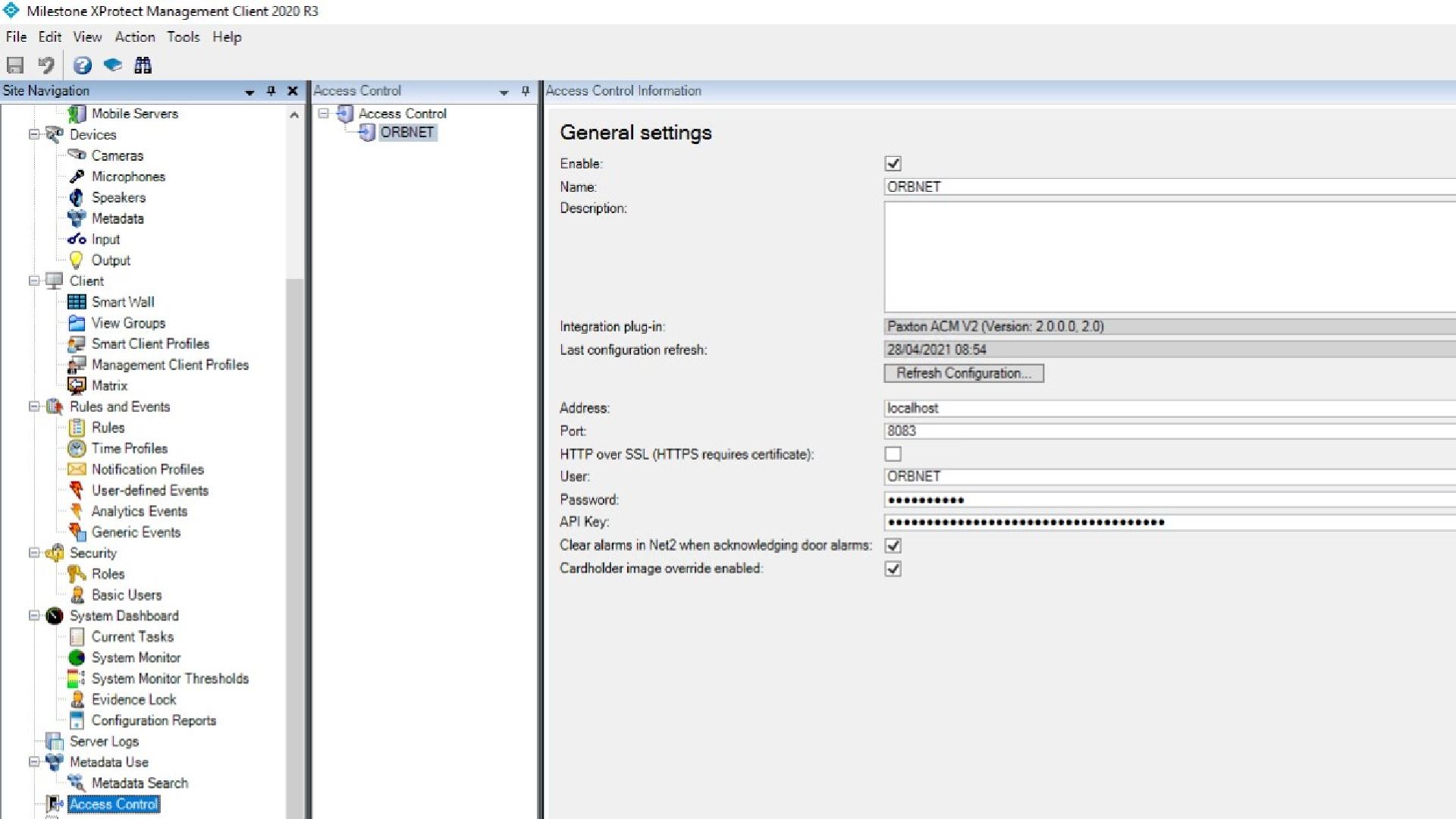
Task: Click Site Navigation scroll up arrow
Action: [x=294, y=115]
